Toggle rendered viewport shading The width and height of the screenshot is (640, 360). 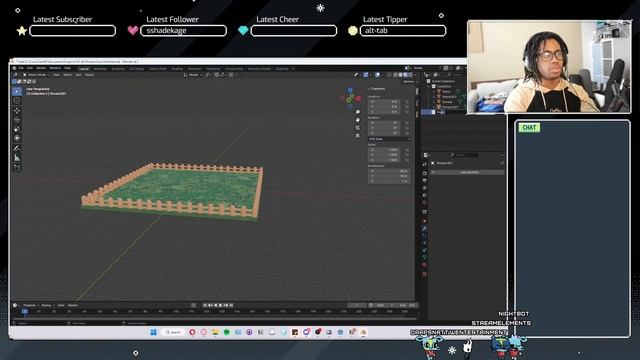[x=410, y=75]
